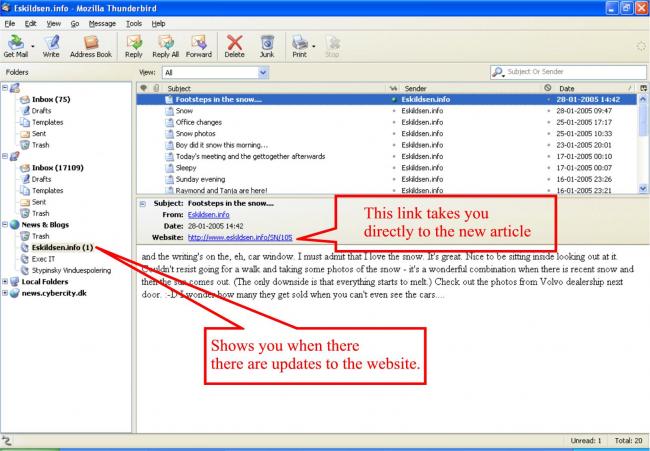The width and height of the screenshot is (650, 451).
Task: Toggle read status of 'Footsteps in the snow' message
Action: (x=394, y=99)
